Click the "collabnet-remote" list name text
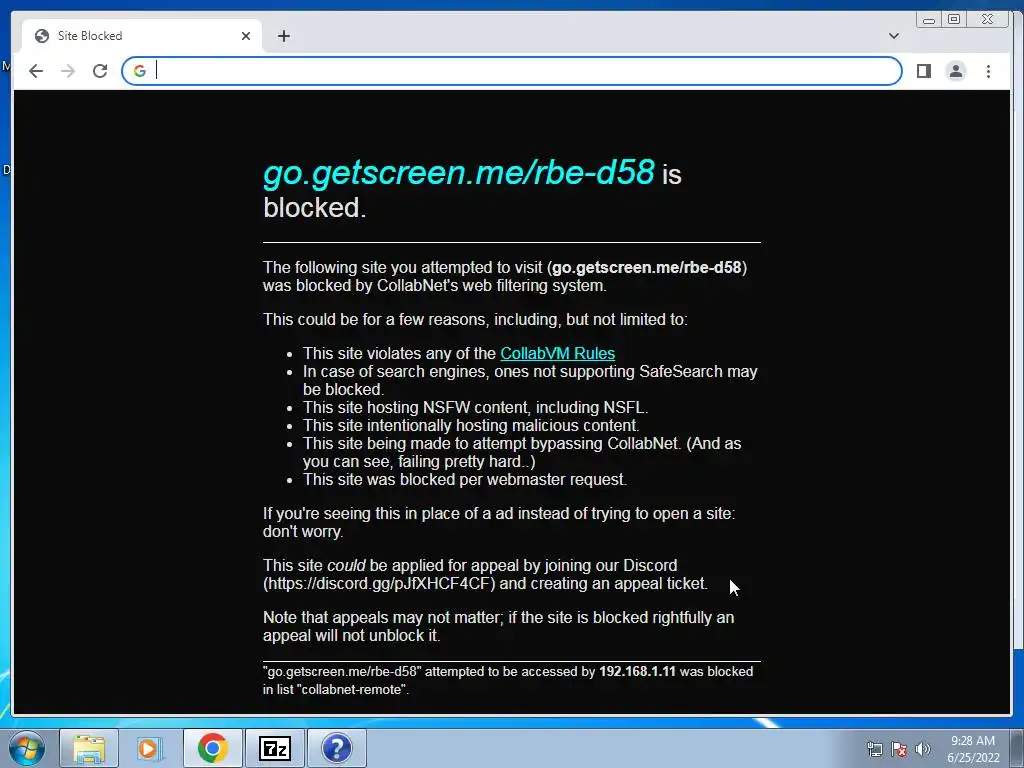Image resolution: width=1024 pixels, height=768 pixels. pos(353,690)
